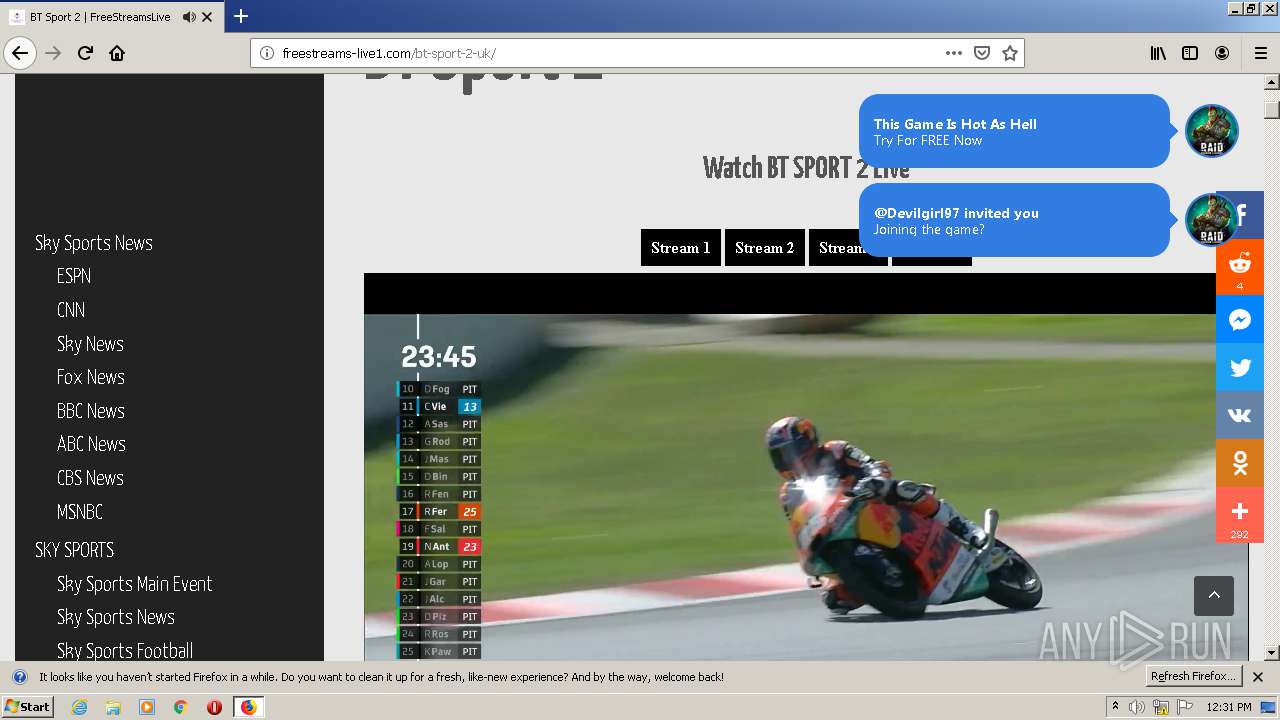Open Sky Sports News link under SKY SPORTS

click(x=116, y=617)
